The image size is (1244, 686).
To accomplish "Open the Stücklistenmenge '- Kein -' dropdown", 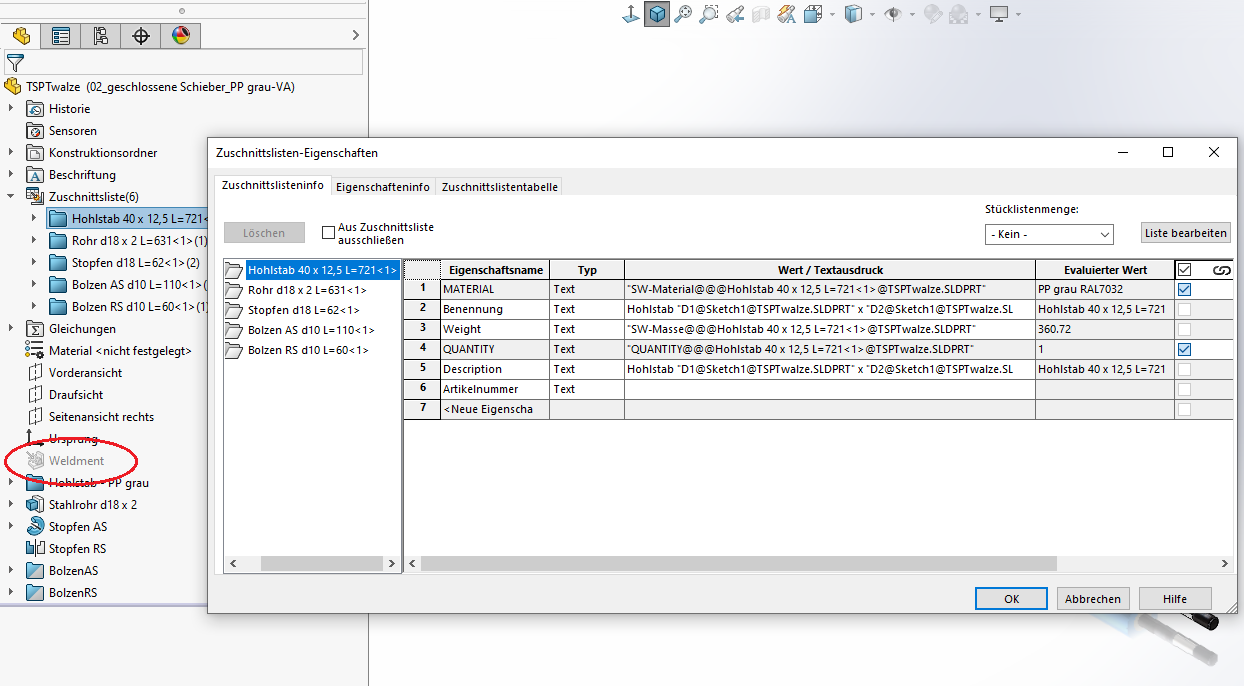I will [1049, 234].
